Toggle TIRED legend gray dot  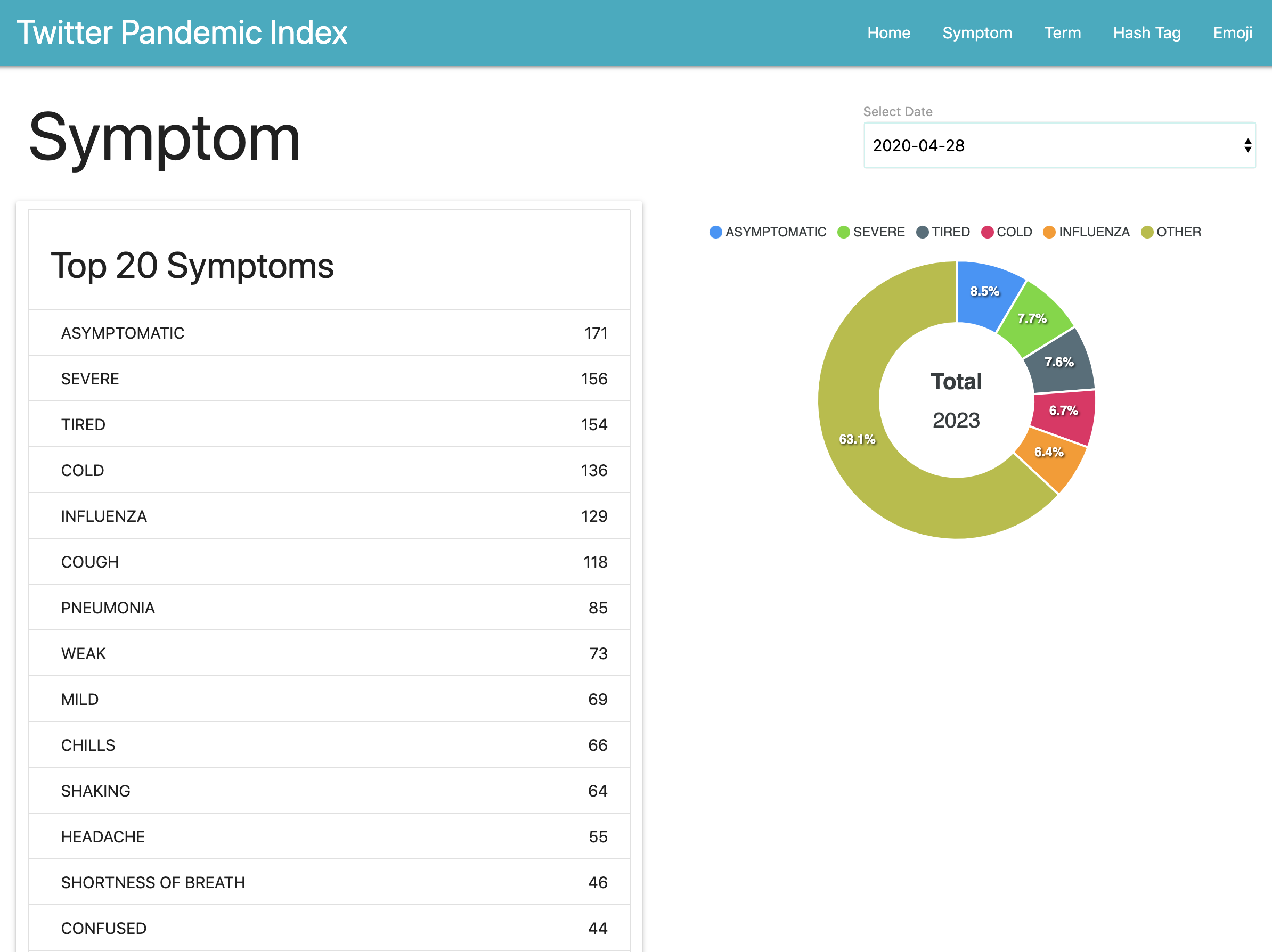coord(922,232)
